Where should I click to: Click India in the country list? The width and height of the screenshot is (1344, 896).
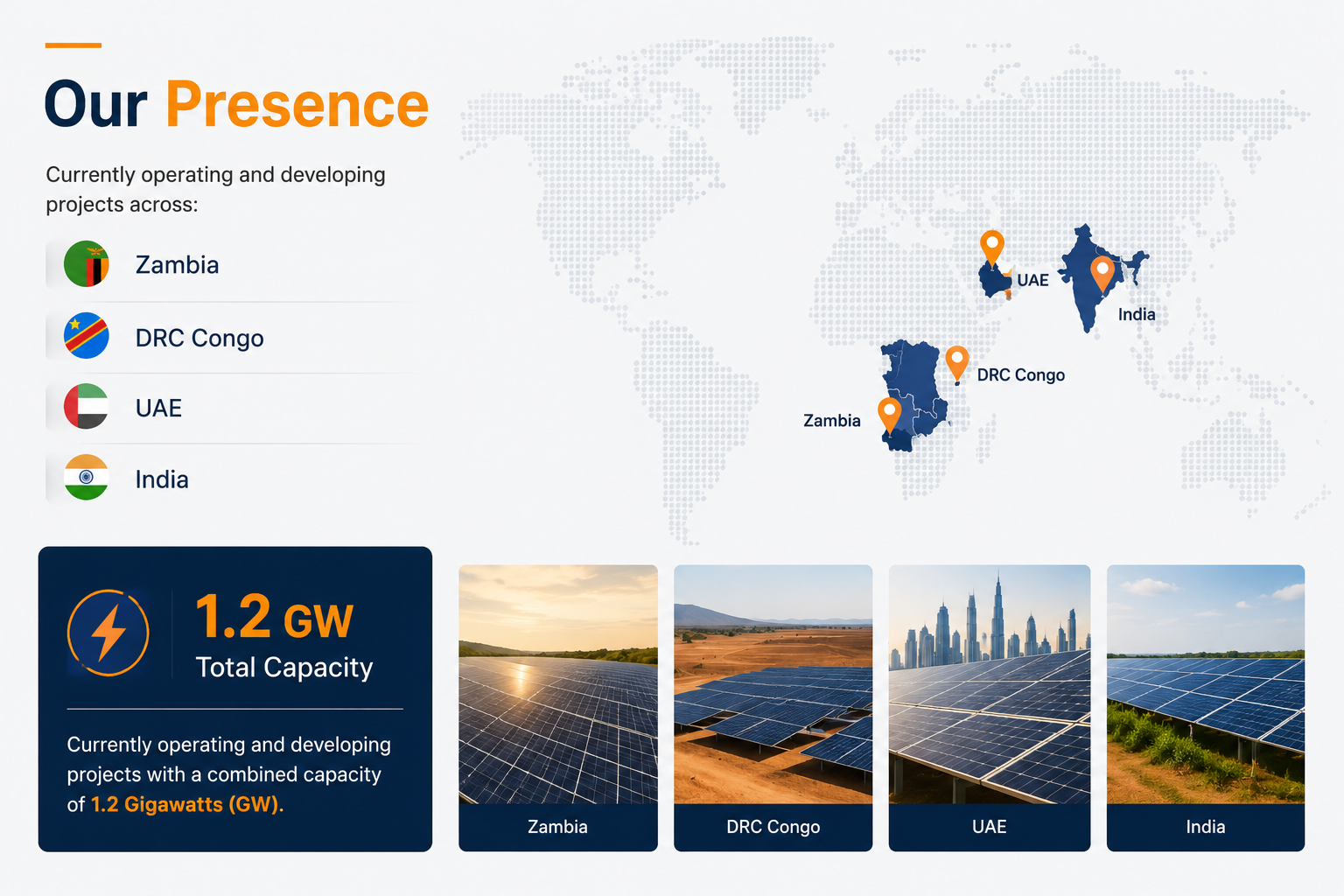(x=162, y=479)
